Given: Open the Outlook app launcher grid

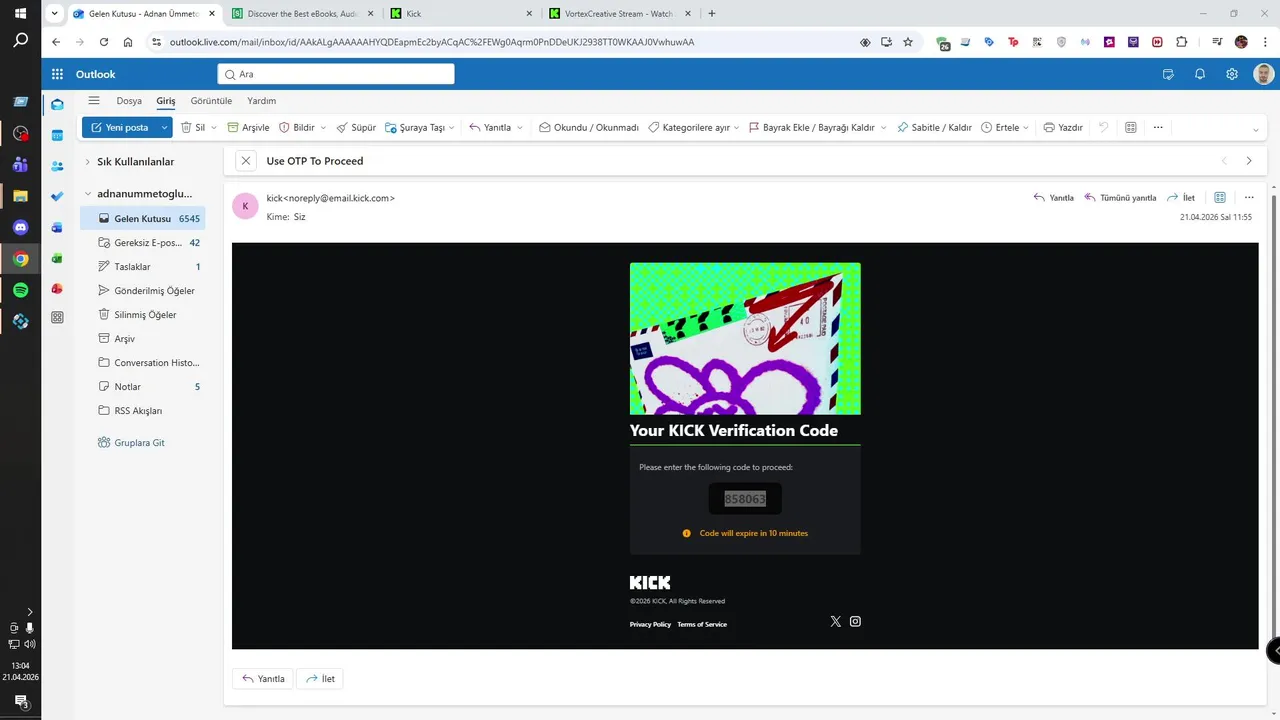Looking at the screenshot, I should [x=57, y=74].
